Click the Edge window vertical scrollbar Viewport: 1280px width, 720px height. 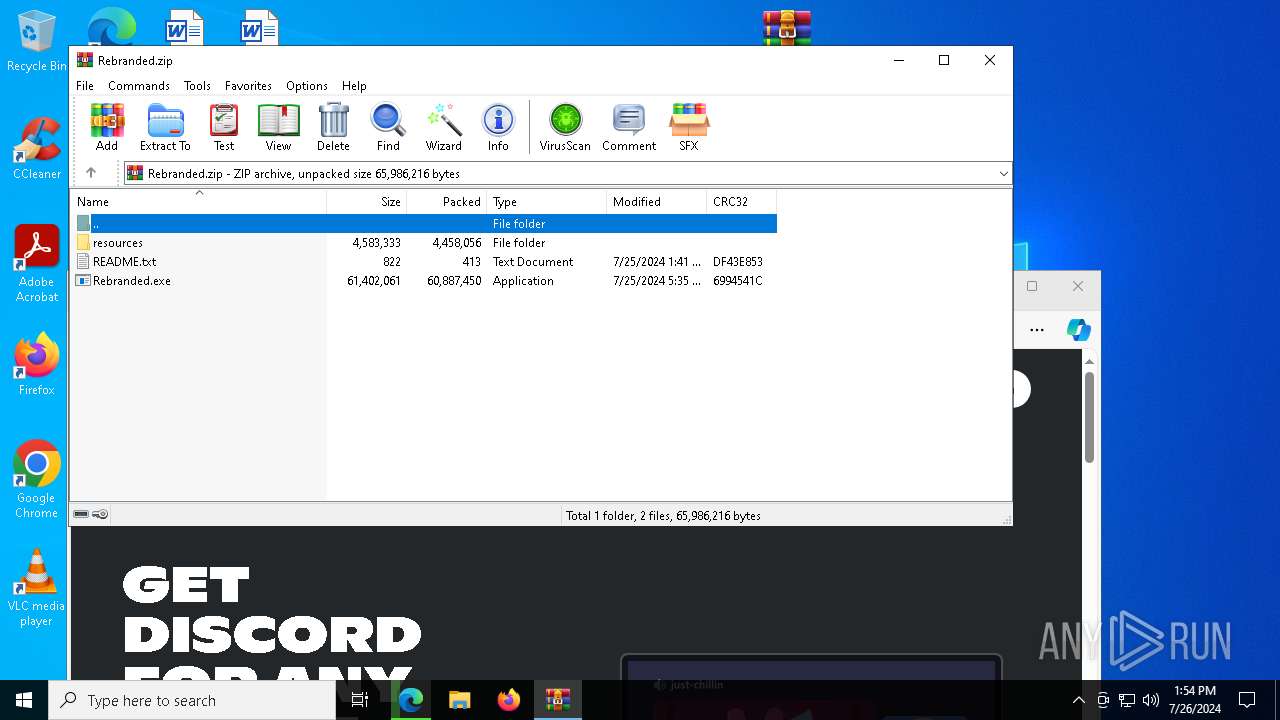click(x=1089, y=417)
